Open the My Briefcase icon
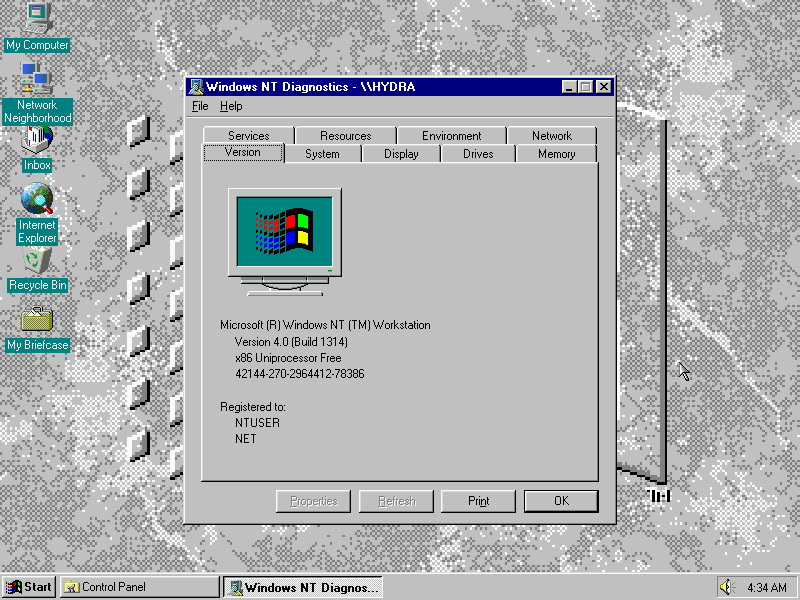This screenshot has height=600, width=800. [x=37, y=321]
